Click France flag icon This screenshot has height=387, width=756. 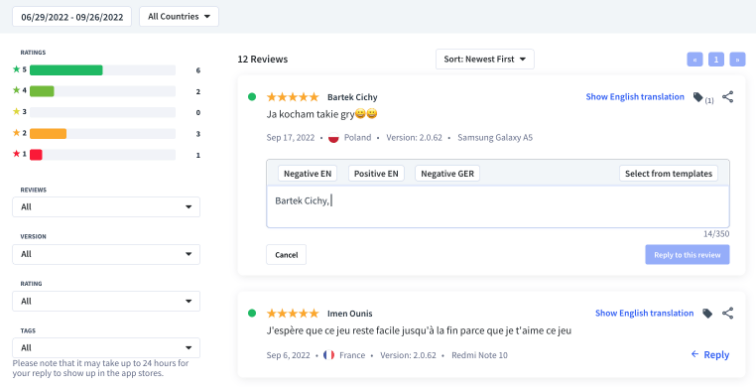click(x=329, y=355)
